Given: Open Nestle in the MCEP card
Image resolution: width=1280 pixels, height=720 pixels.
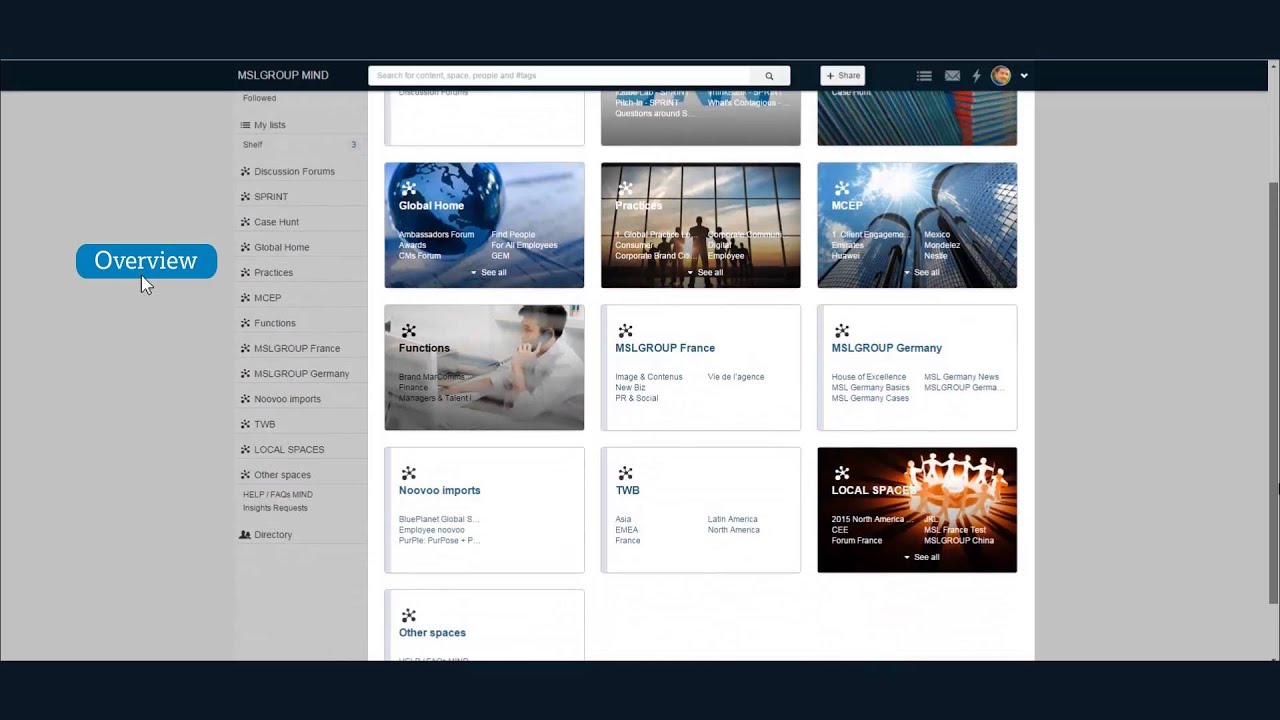Looking at the screenshot, I should pos(936,256).
